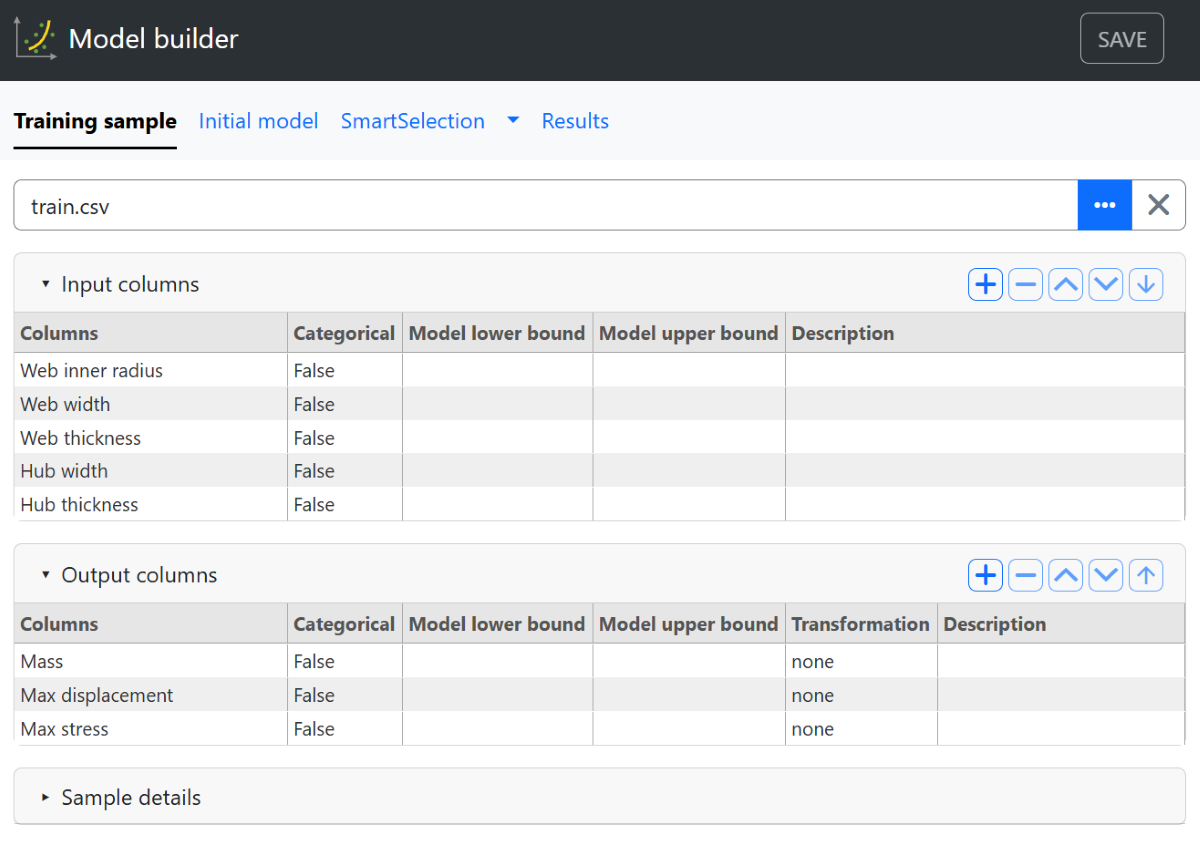Viewport: 1200px width, 847px height.
Task: Add a new output column
Action: point(985,575)
